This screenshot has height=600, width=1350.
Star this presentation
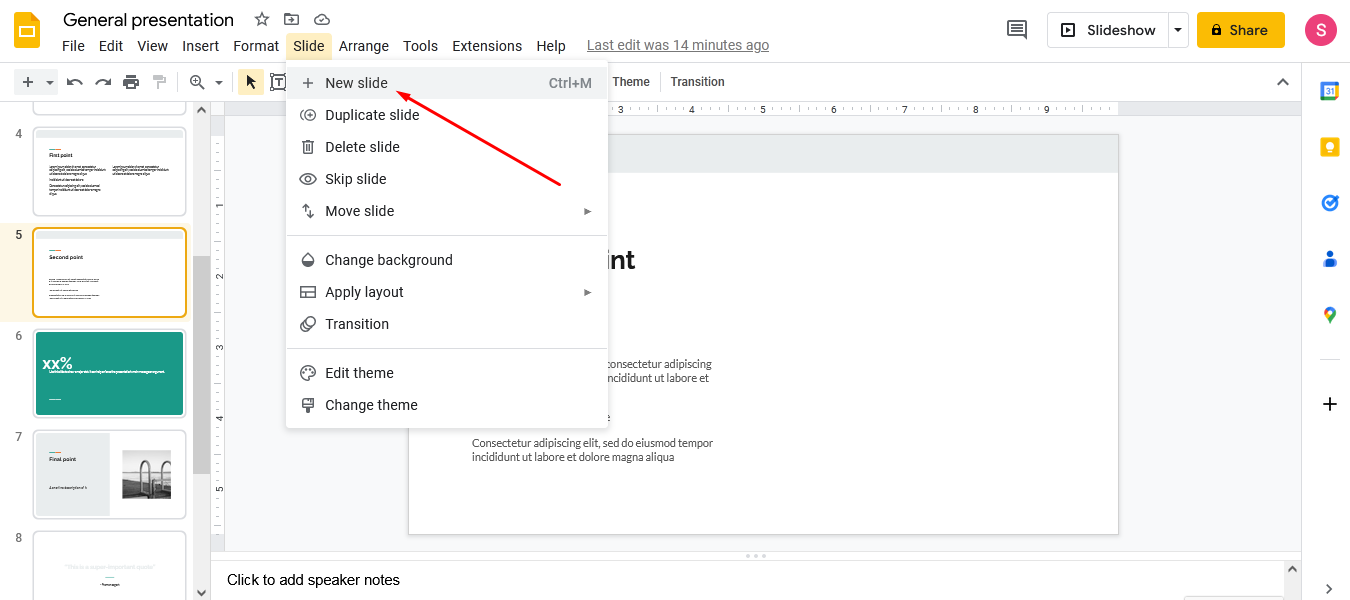(x=260, y=18)
